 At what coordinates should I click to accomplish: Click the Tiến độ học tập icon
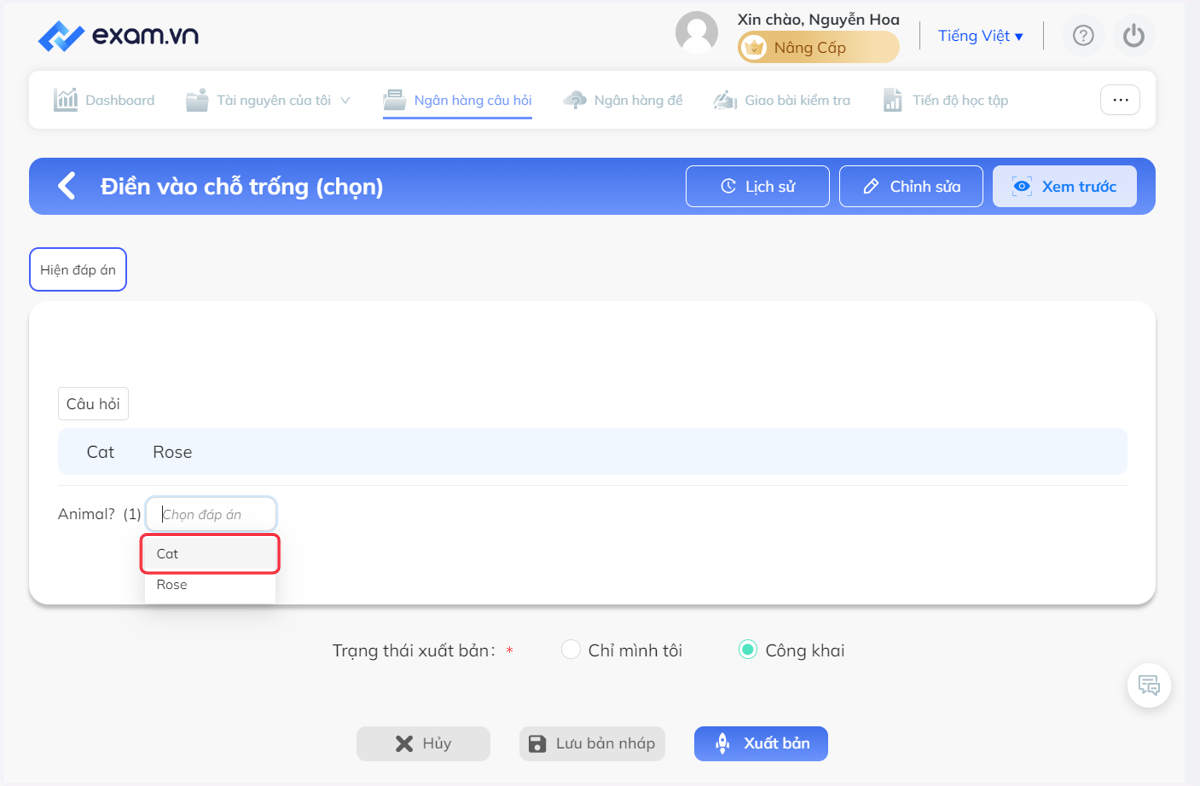893,100
